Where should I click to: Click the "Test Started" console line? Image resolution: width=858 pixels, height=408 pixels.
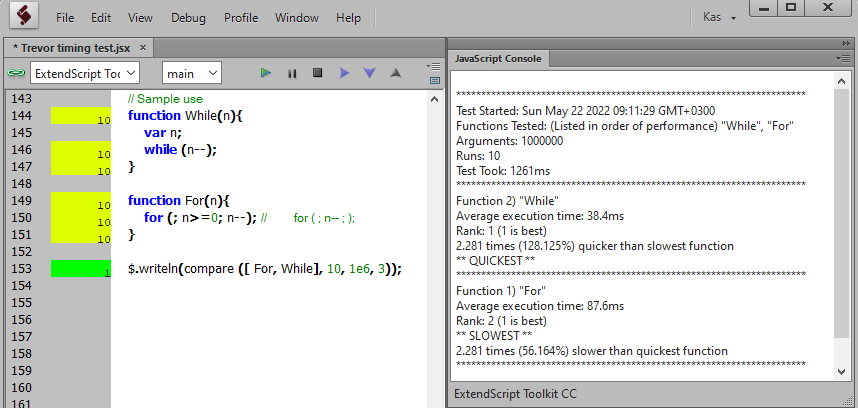tap(585, 110)
